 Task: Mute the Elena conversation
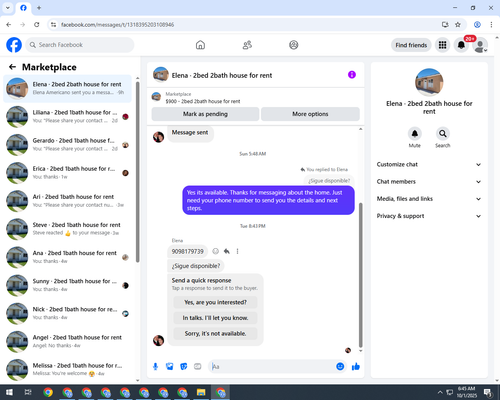tap(415, 134)
